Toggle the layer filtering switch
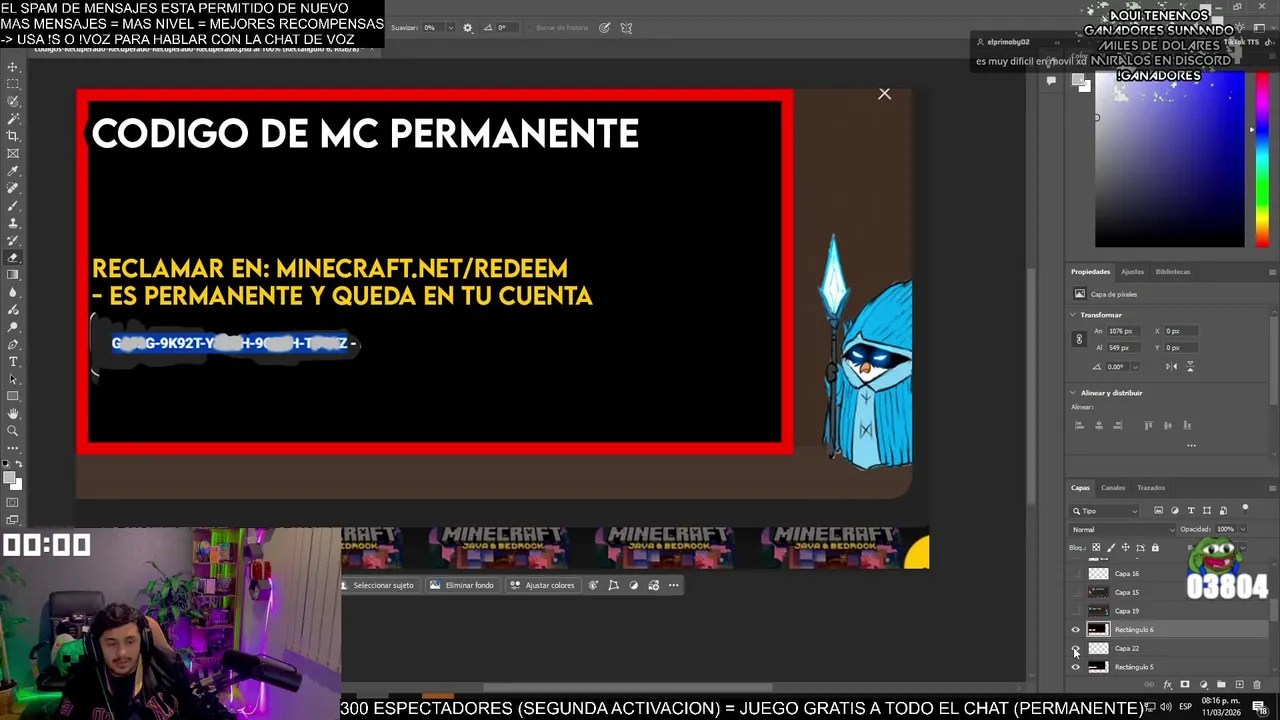Image resolution: width=1280 pixels, height=720 pixels. coord(1245,509)
